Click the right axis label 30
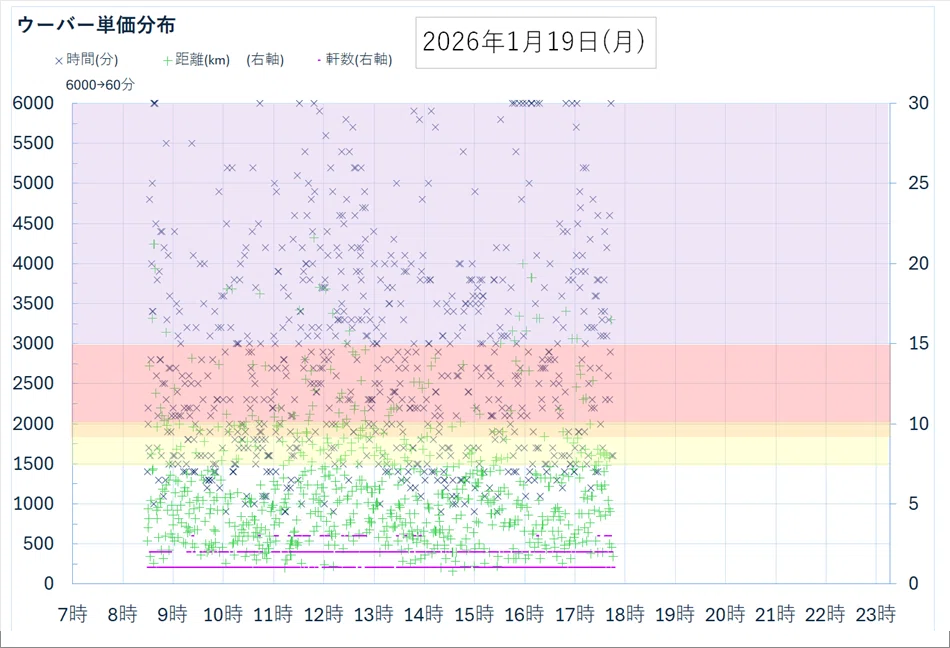The height and width of the screenshot is (648, 950). 918,104
